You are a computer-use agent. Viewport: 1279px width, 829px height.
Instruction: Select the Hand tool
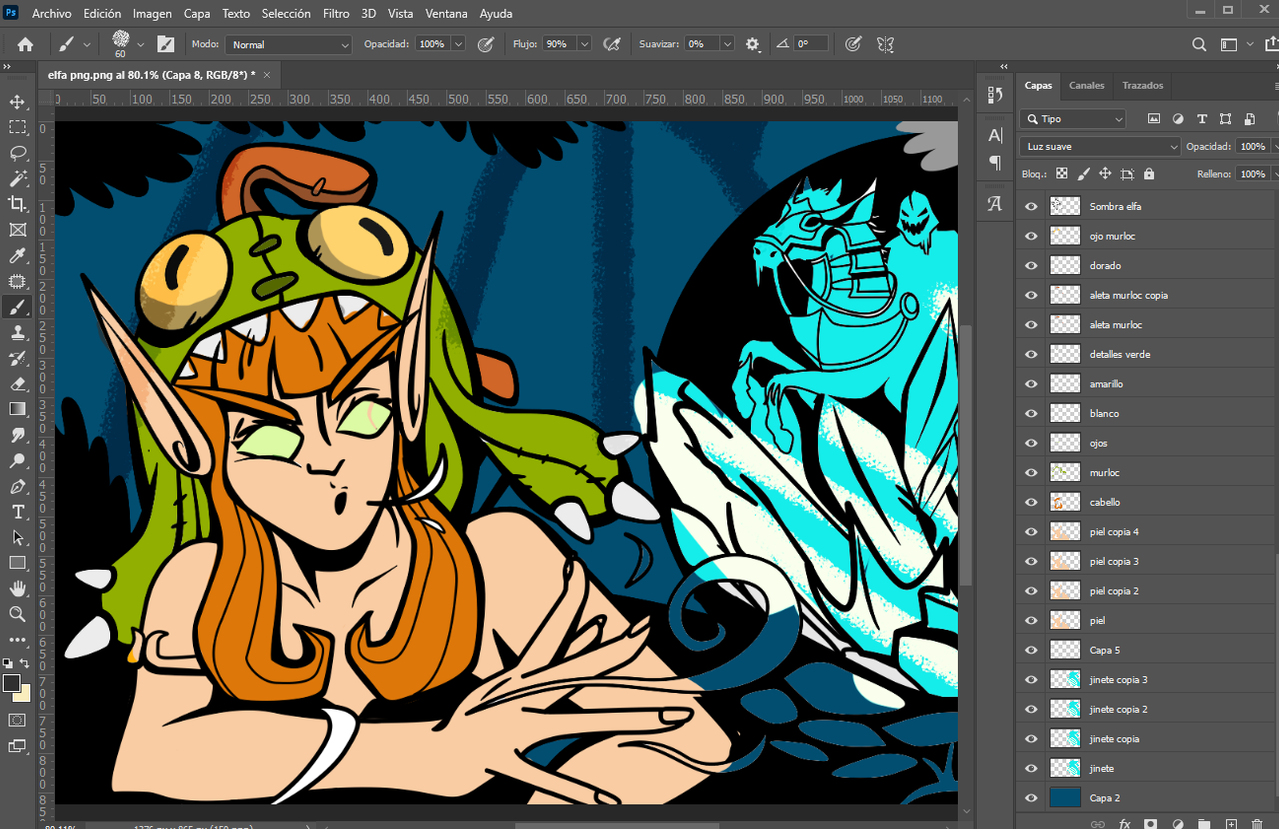pos(17,589)
